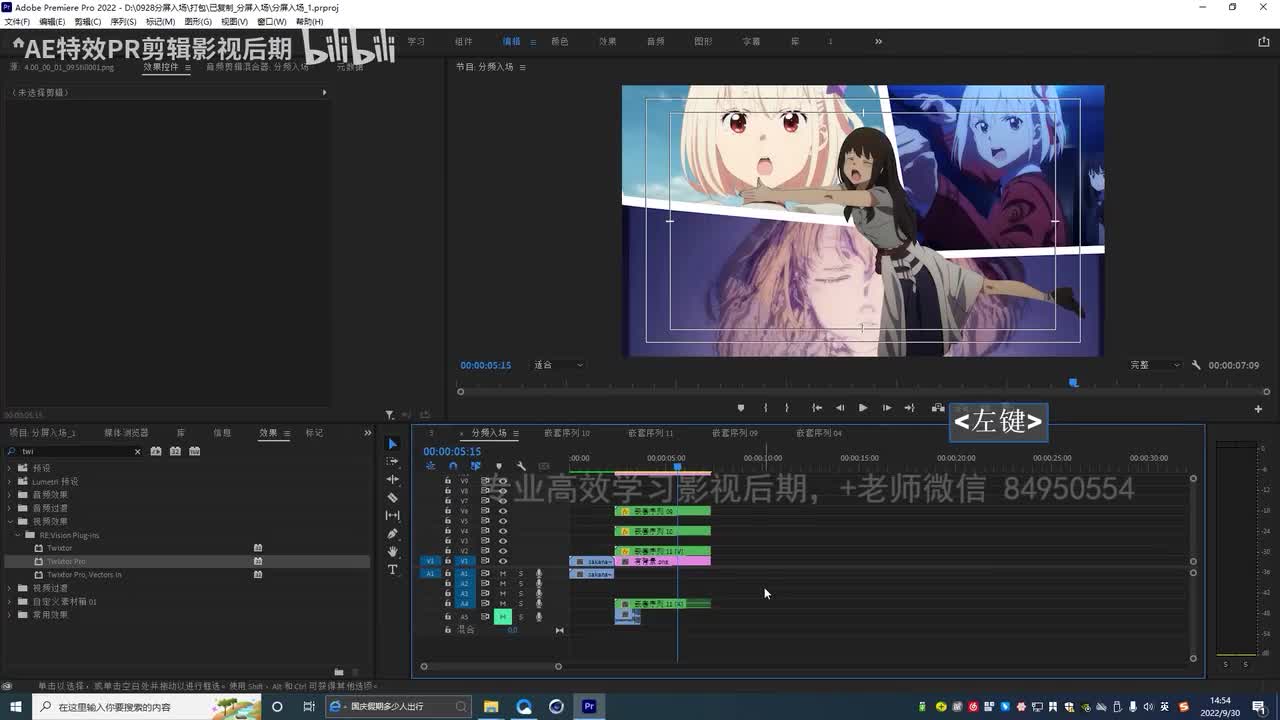
Task: Mute audio track A1
Action: click(x=503, y=573)
